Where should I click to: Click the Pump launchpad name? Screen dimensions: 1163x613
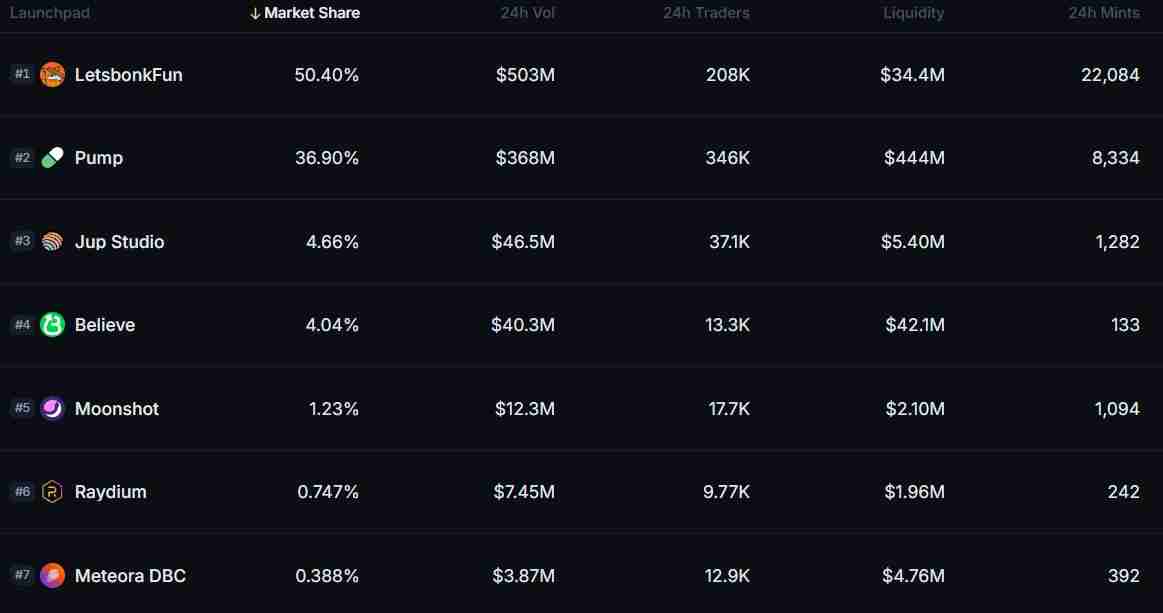point(99,157)
